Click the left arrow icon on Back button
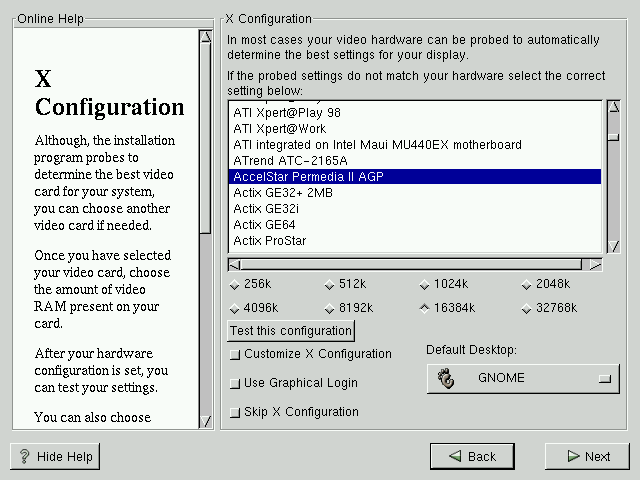This screenshot has width=640, height=480. tap(455, 456)
